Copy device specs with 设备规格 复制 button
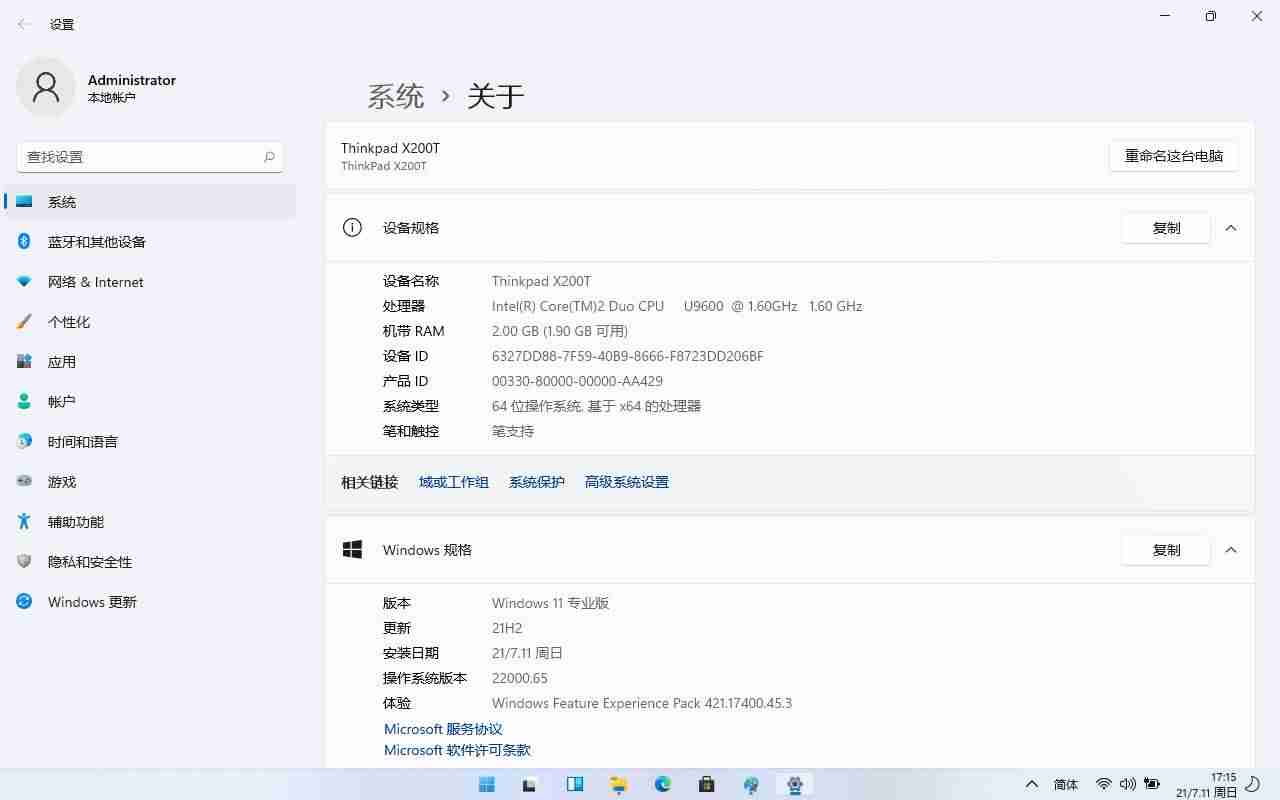The width and height of the screenshot is (1280, 800). coord(1166,228)
